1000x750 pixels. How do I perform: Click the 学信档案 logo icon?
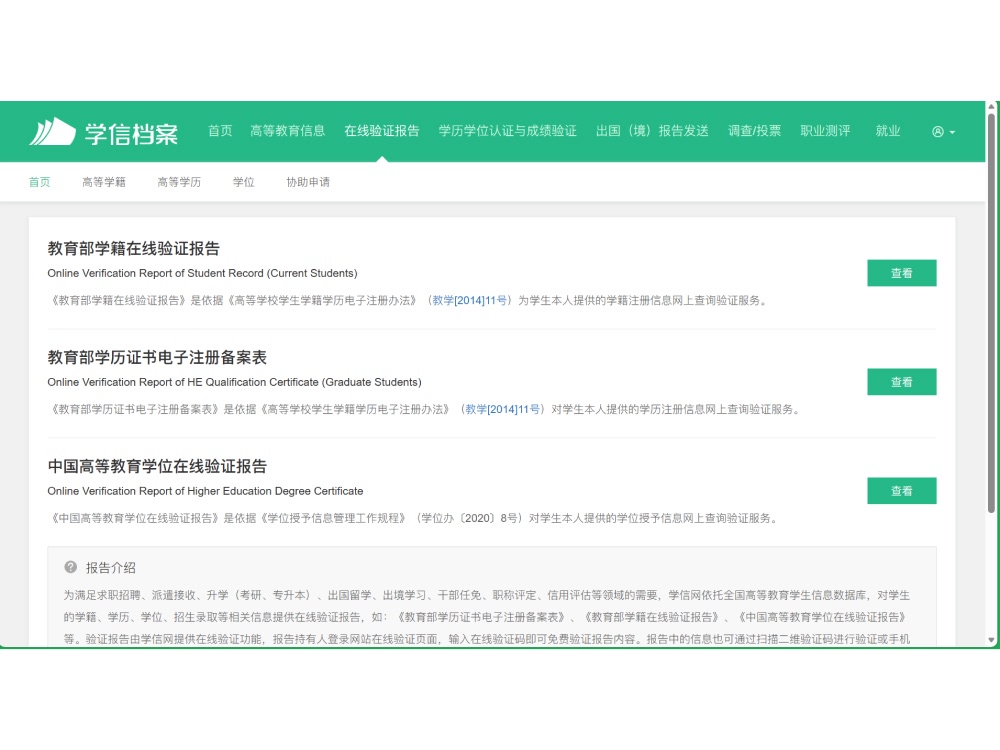click(52, 132)
